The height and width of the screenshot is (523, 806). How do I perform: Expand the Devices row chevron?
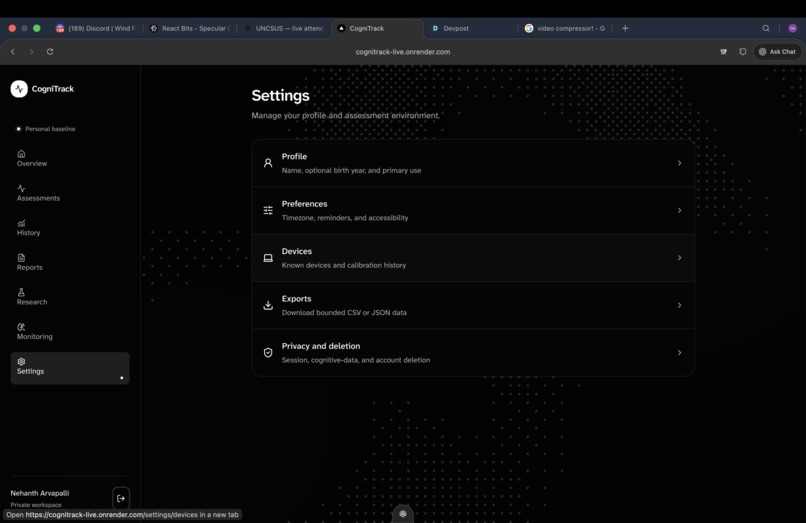[680, 258]
